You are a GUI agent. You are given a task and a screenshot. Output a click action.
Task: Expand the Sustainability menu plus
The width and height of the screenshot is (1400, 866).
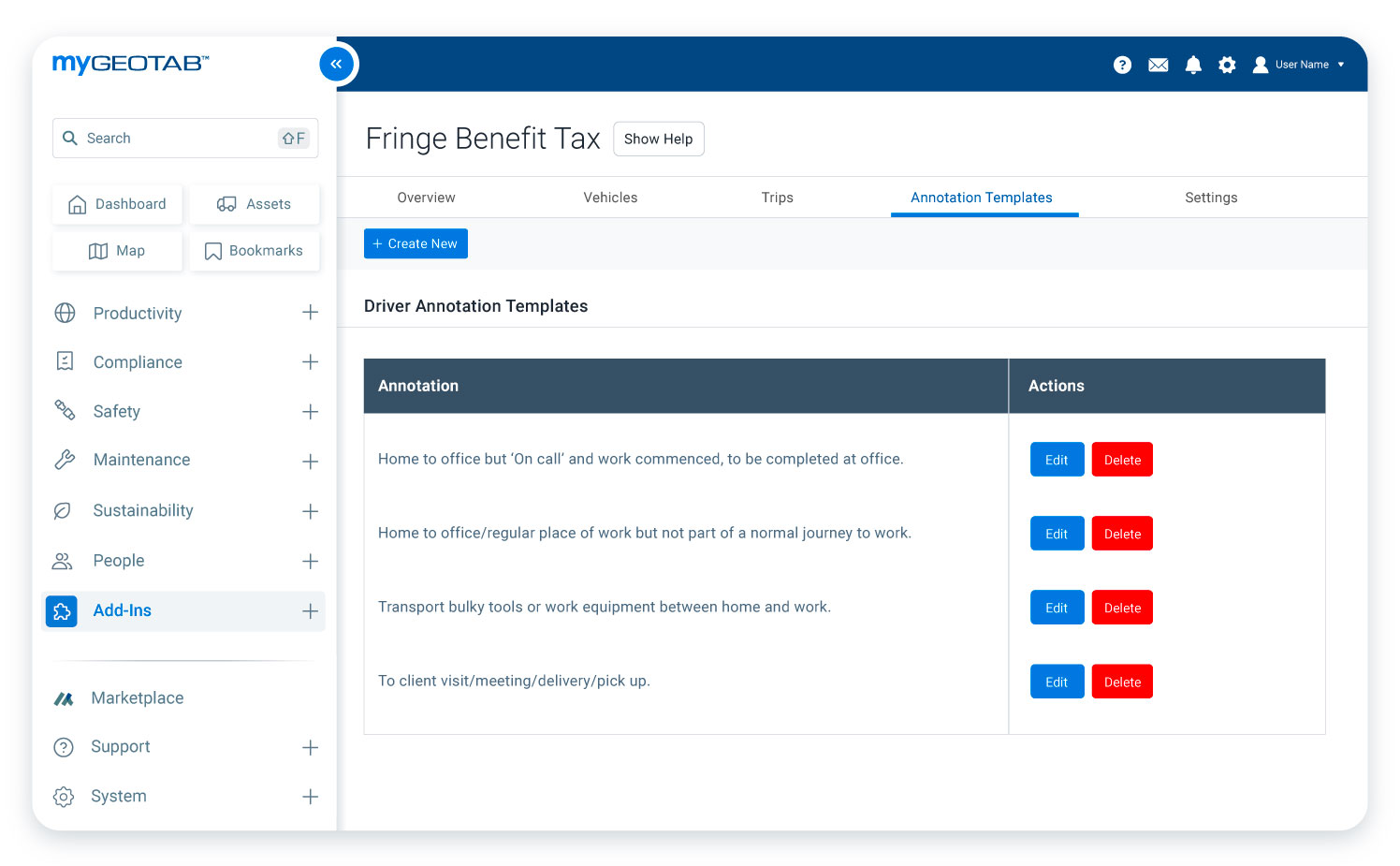coord(311,511)
